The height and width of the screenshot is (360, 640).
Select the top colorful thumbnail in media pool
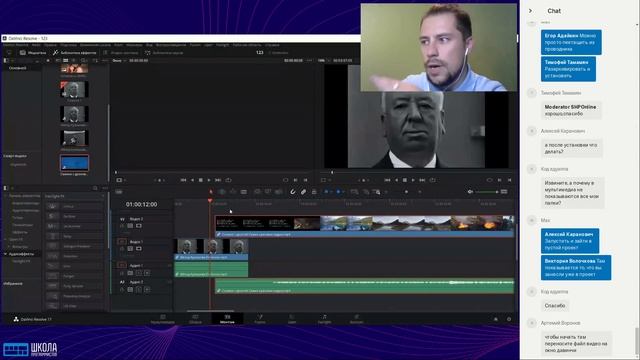tap(74, 69)
